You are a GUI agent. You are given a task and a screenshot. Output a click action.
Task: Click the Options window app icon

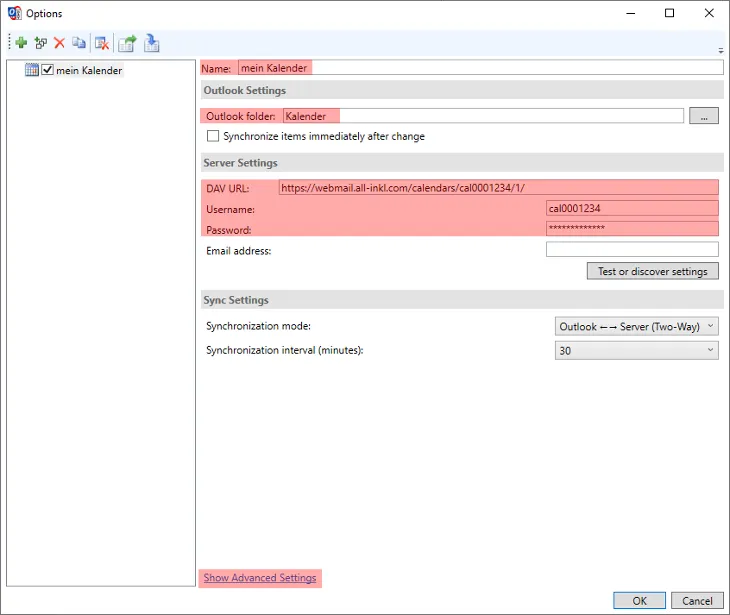click(x=14, y=13)
